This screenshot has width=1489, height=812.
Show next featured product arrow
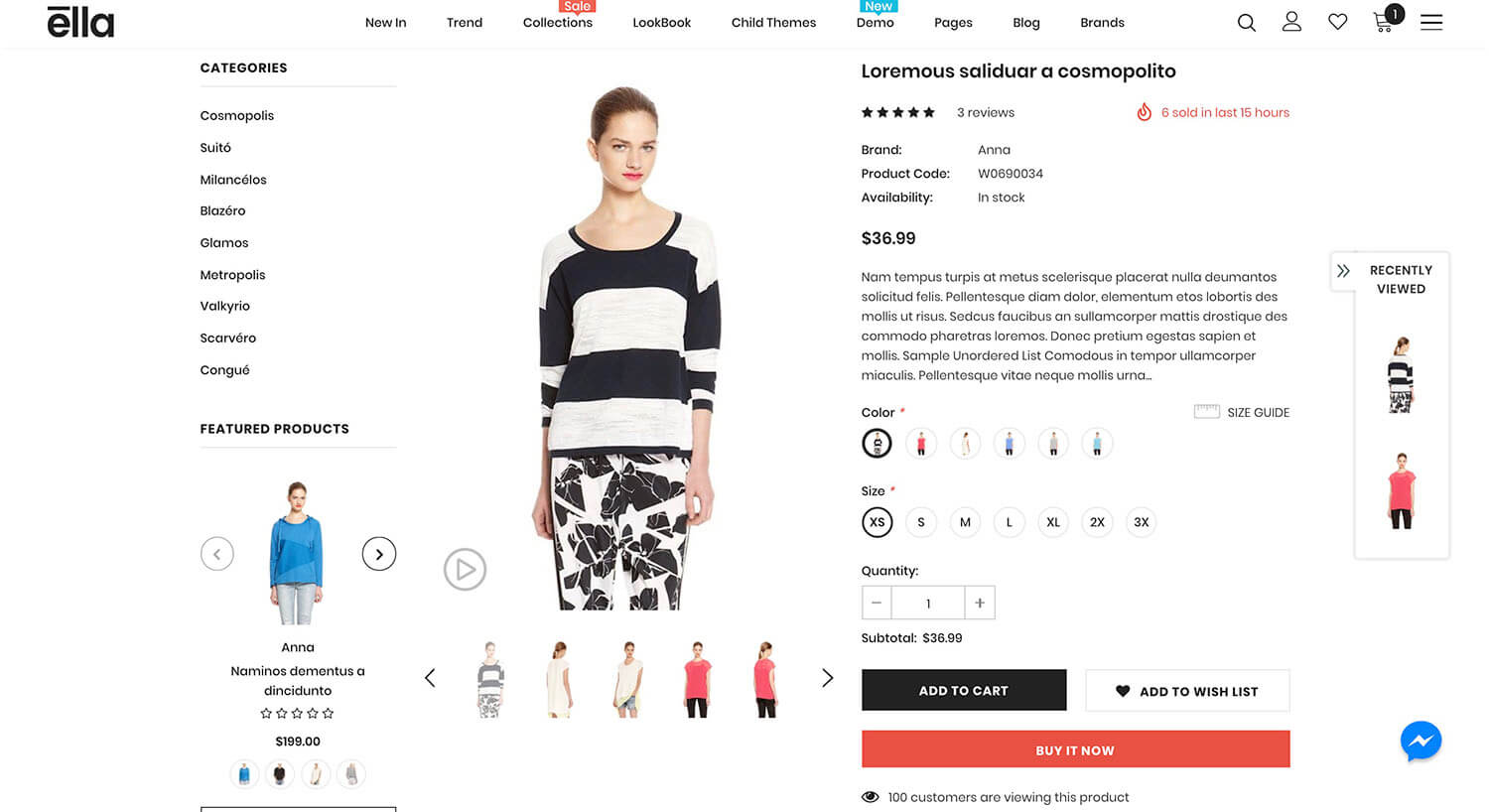(379, 554)
